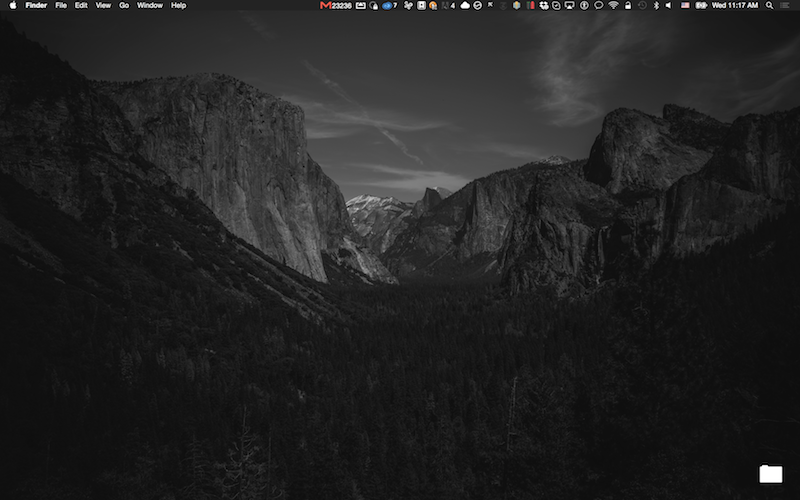
Task: Open the AirPlay display menu
Action: 569,5
